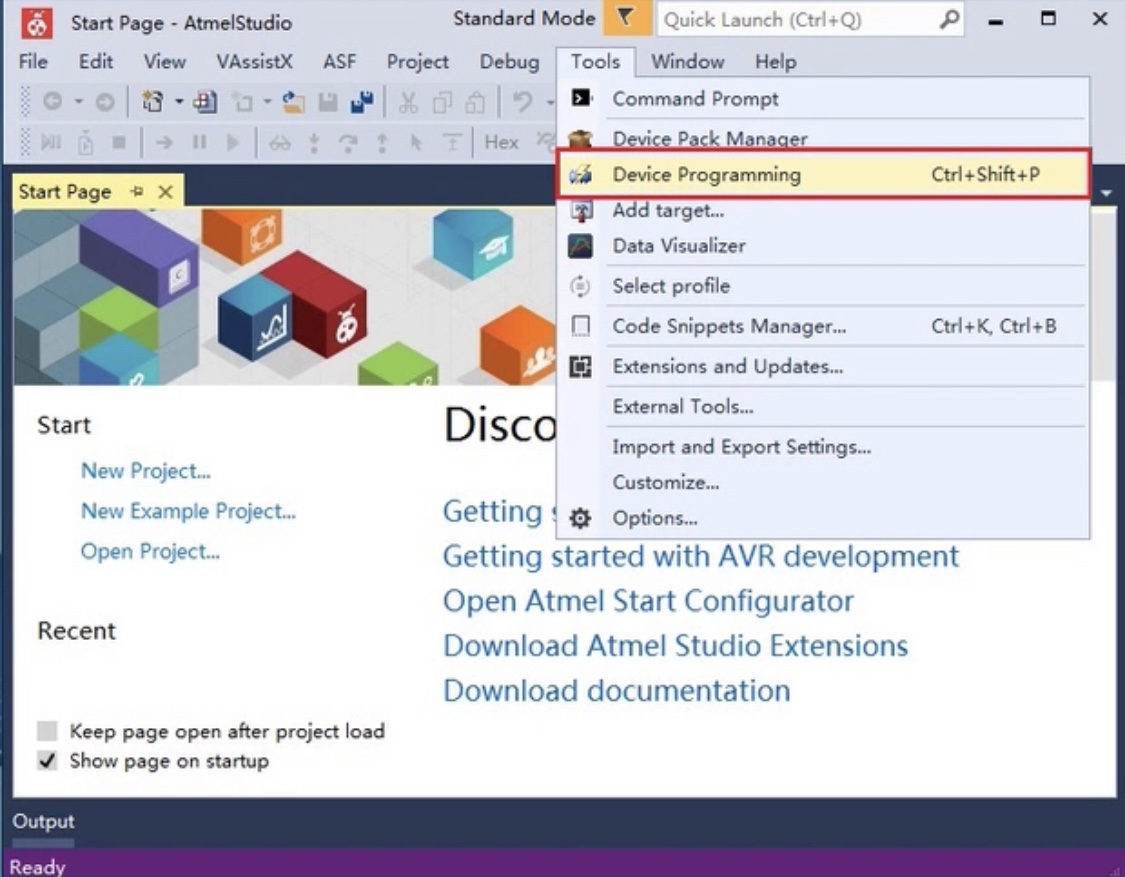Open the VAssistX menu

pyautogui.click(x=255, y=62)
